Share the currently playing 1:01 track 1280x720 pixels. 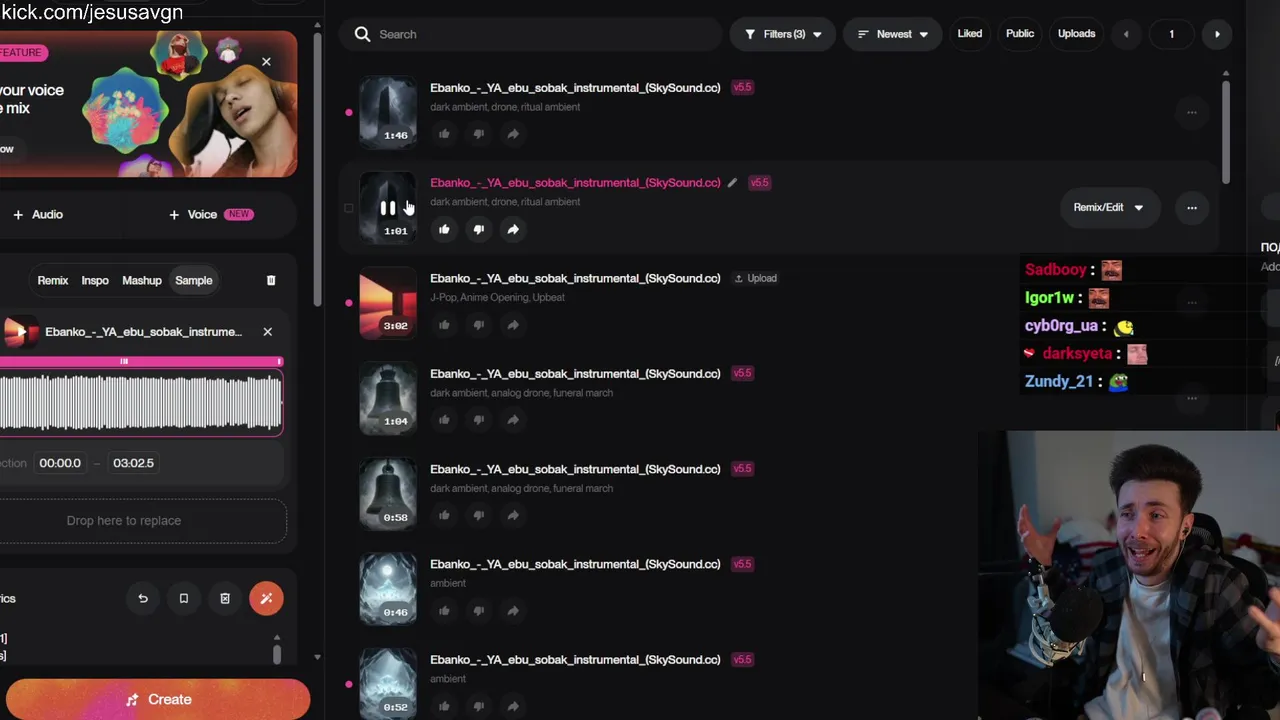tap(512, 229)
